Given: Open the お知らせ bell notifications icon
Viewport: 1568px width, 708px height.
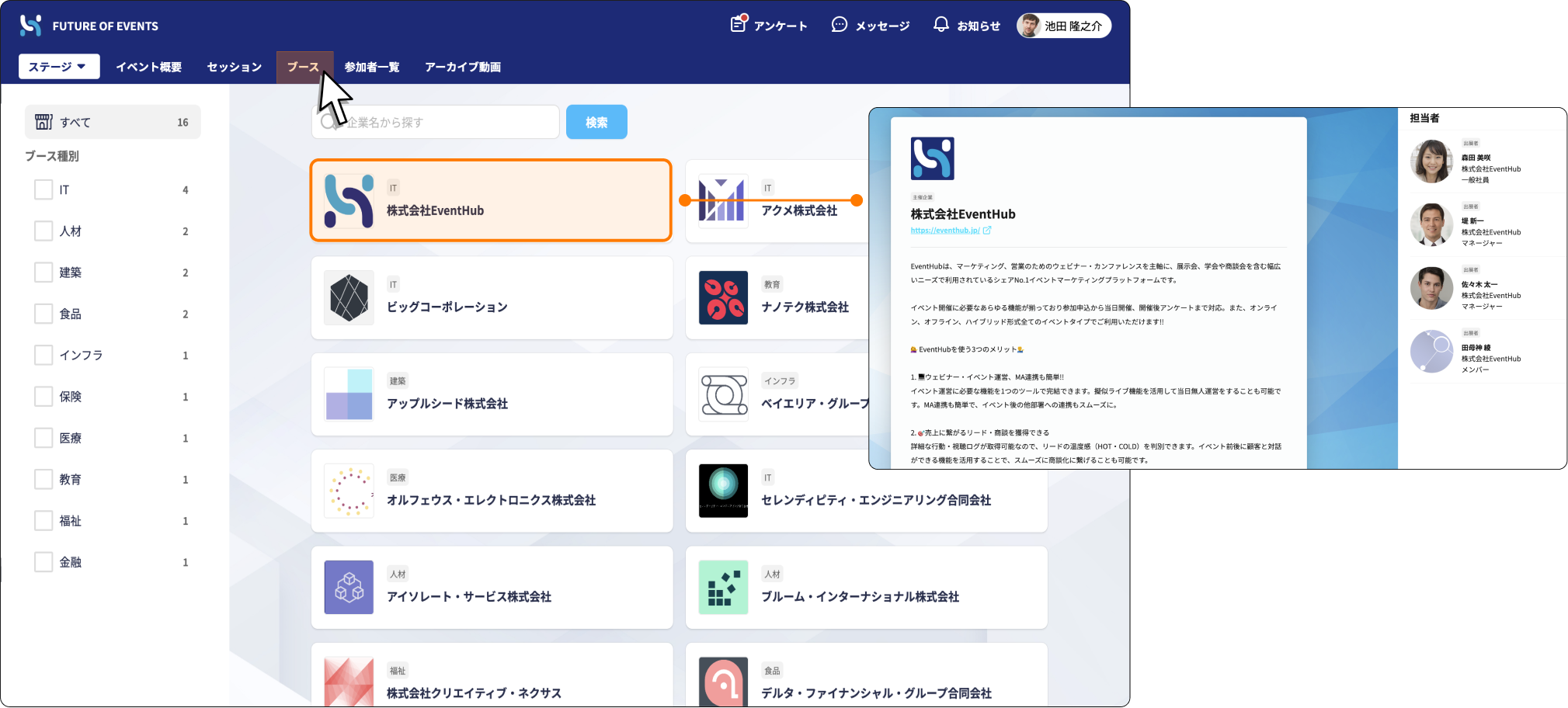Looking at the screenshot, I should [941, 25].
